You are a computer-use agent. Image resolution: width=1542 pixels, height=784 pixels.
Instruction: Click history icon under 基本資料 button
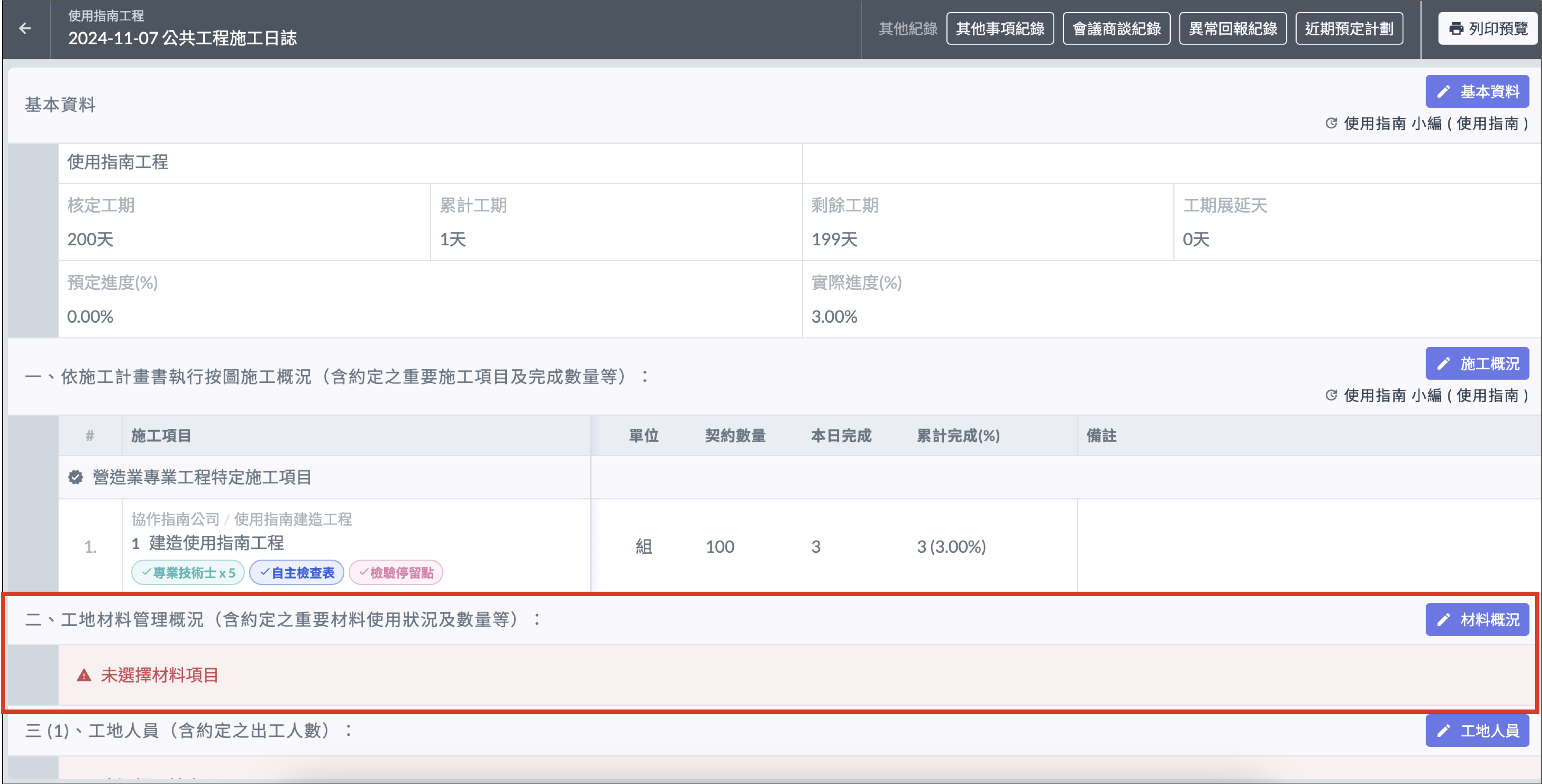pos(1331,123)
